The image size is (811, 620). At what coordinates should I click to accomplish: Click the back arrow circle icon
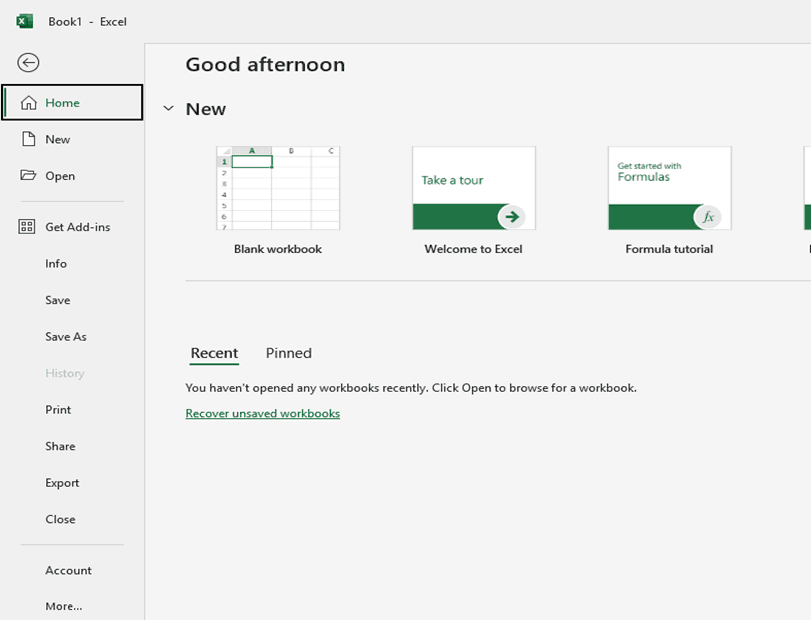point(28,63)
